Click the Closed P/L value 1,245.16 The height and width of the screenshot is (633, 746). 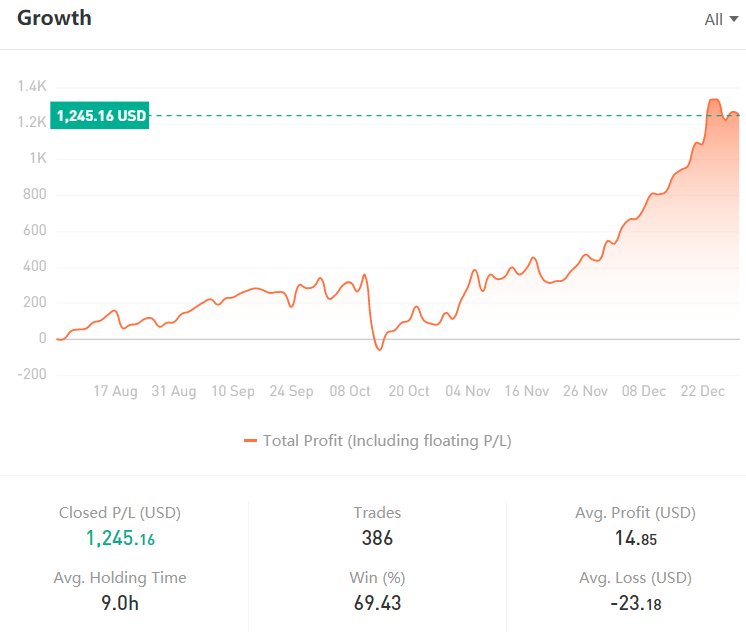click(120, 539)
